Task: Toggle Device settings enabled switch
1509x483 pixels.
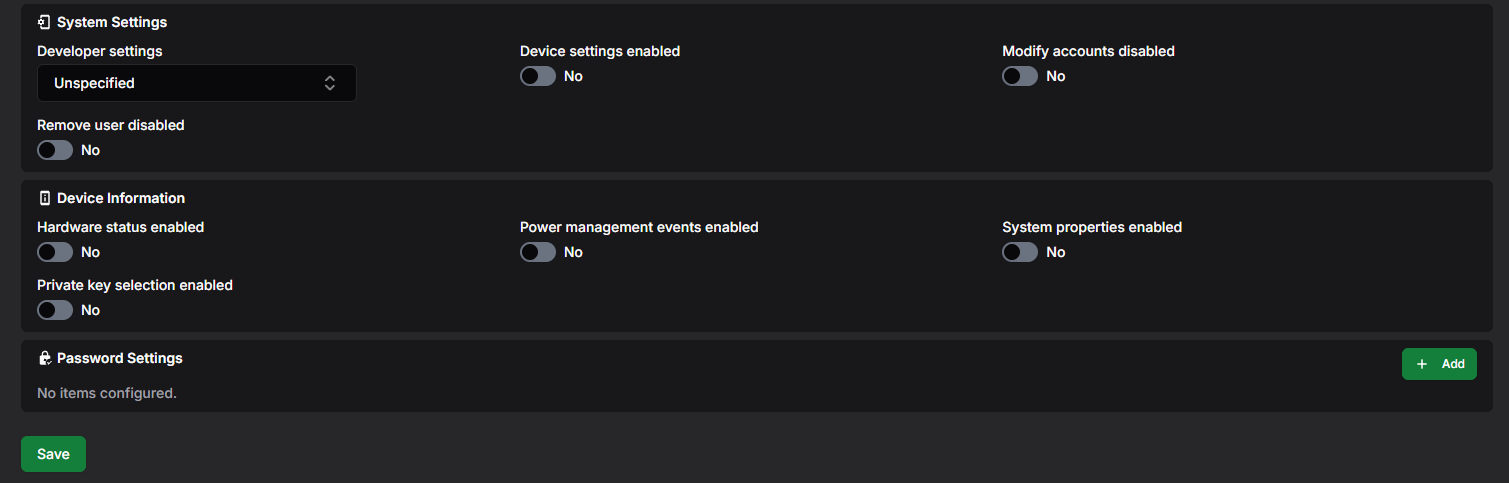Action: [538, 76]
